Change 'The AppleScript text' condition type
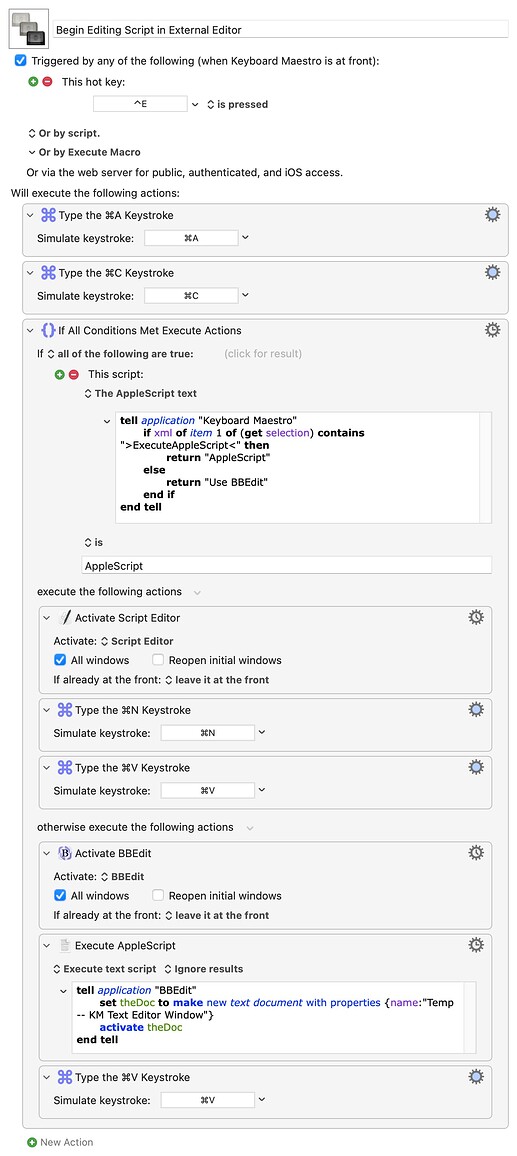The width and height of the screenshot is (517, 1156). point(141,394)
